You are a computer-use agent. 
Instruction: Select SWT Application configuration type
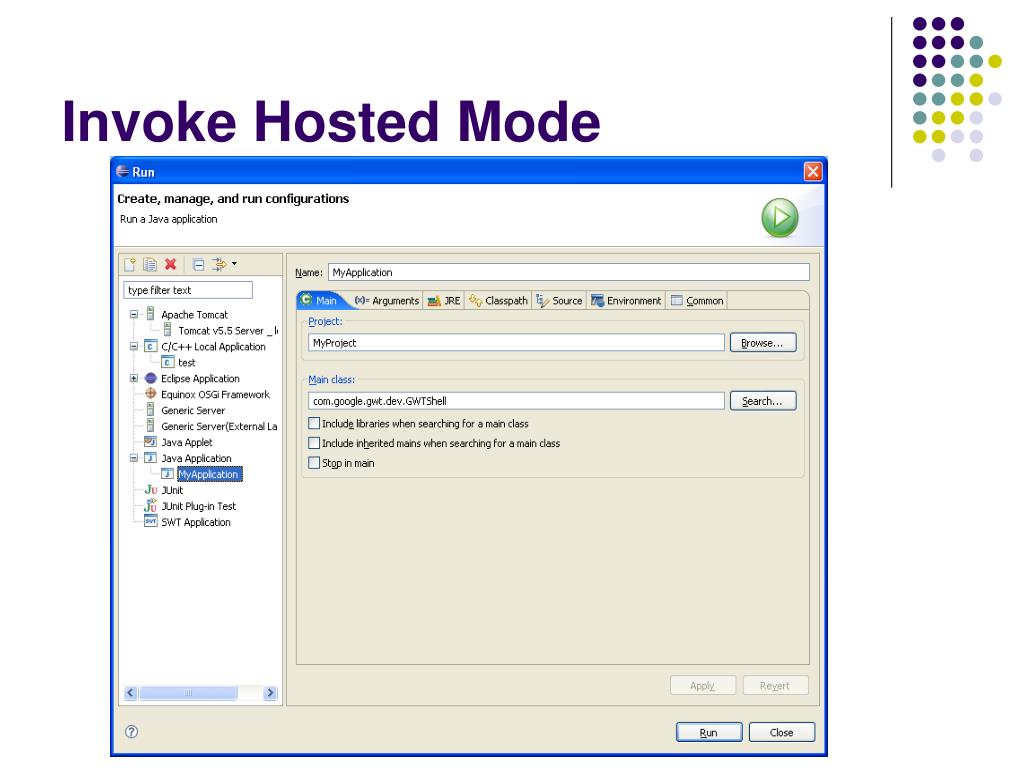pyautogui.click(x=195, y=522)
